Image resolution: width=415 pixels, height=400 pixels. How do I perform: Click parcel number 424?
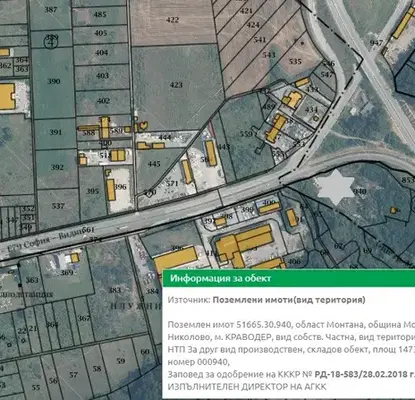coord(253,25)
